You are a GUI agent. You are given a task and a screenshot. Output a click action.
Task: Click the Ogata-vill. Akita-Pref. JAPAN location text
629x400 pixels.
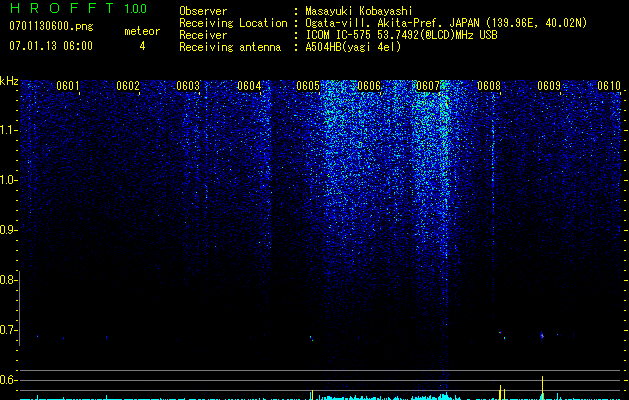click(x=446, y=23)
